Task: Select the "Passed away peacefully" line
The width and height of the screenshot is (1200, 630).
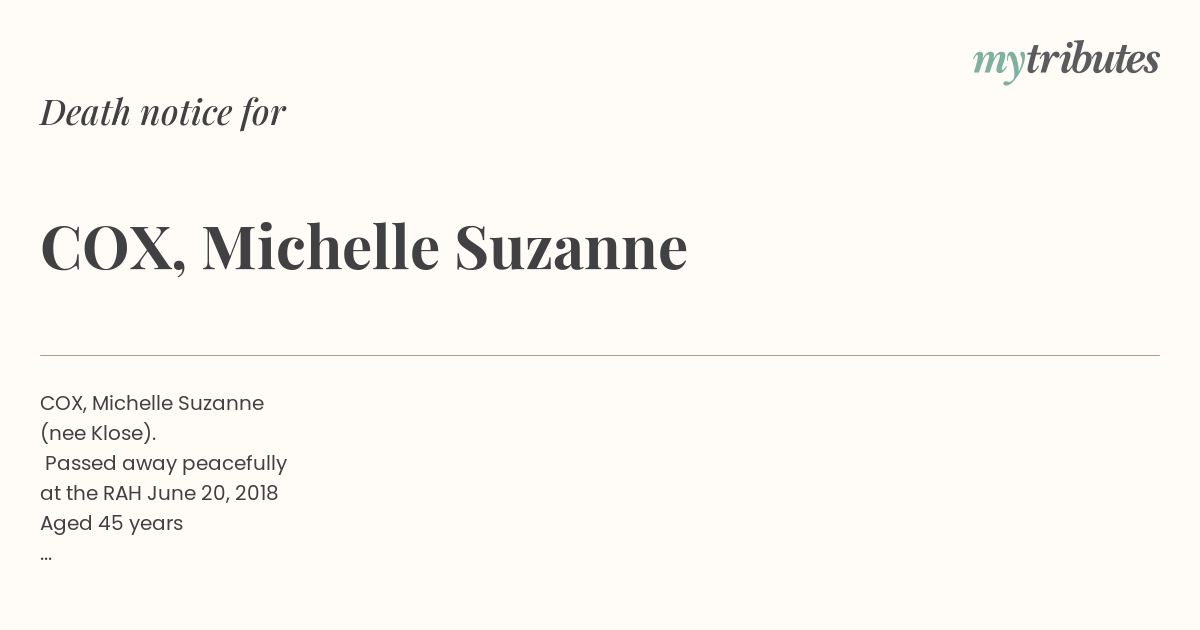Action: (x=166, y=463)
